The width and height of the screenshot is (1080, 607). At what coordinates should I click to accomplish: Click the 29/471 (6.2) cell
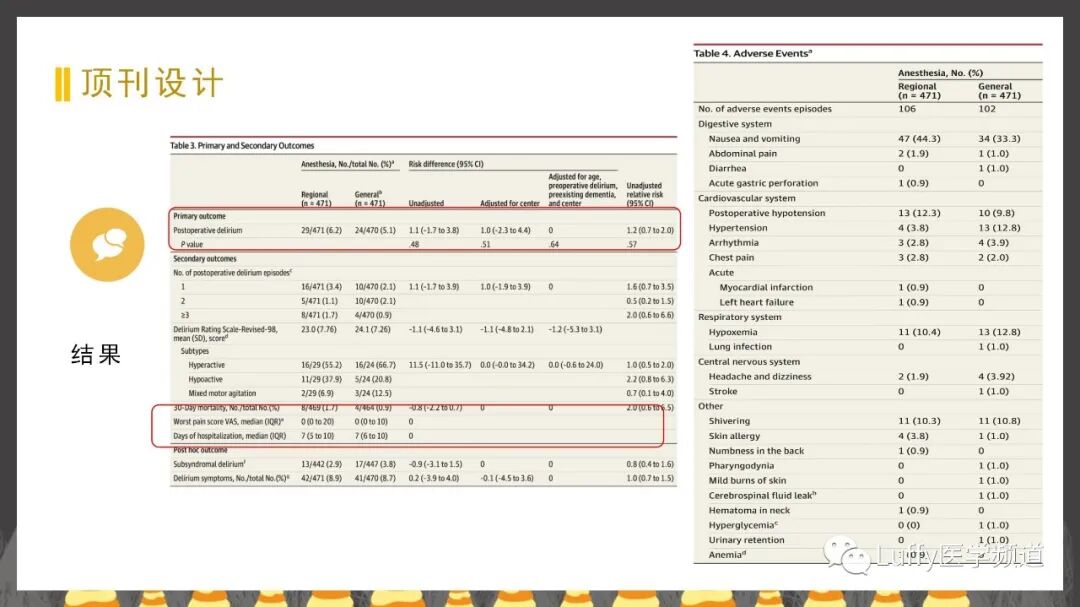click(x=321, y=230)
